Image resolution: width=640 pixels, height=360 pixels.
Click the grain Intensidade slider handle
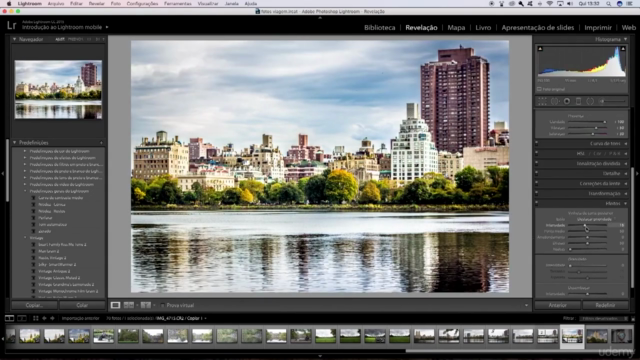[570, 265]
